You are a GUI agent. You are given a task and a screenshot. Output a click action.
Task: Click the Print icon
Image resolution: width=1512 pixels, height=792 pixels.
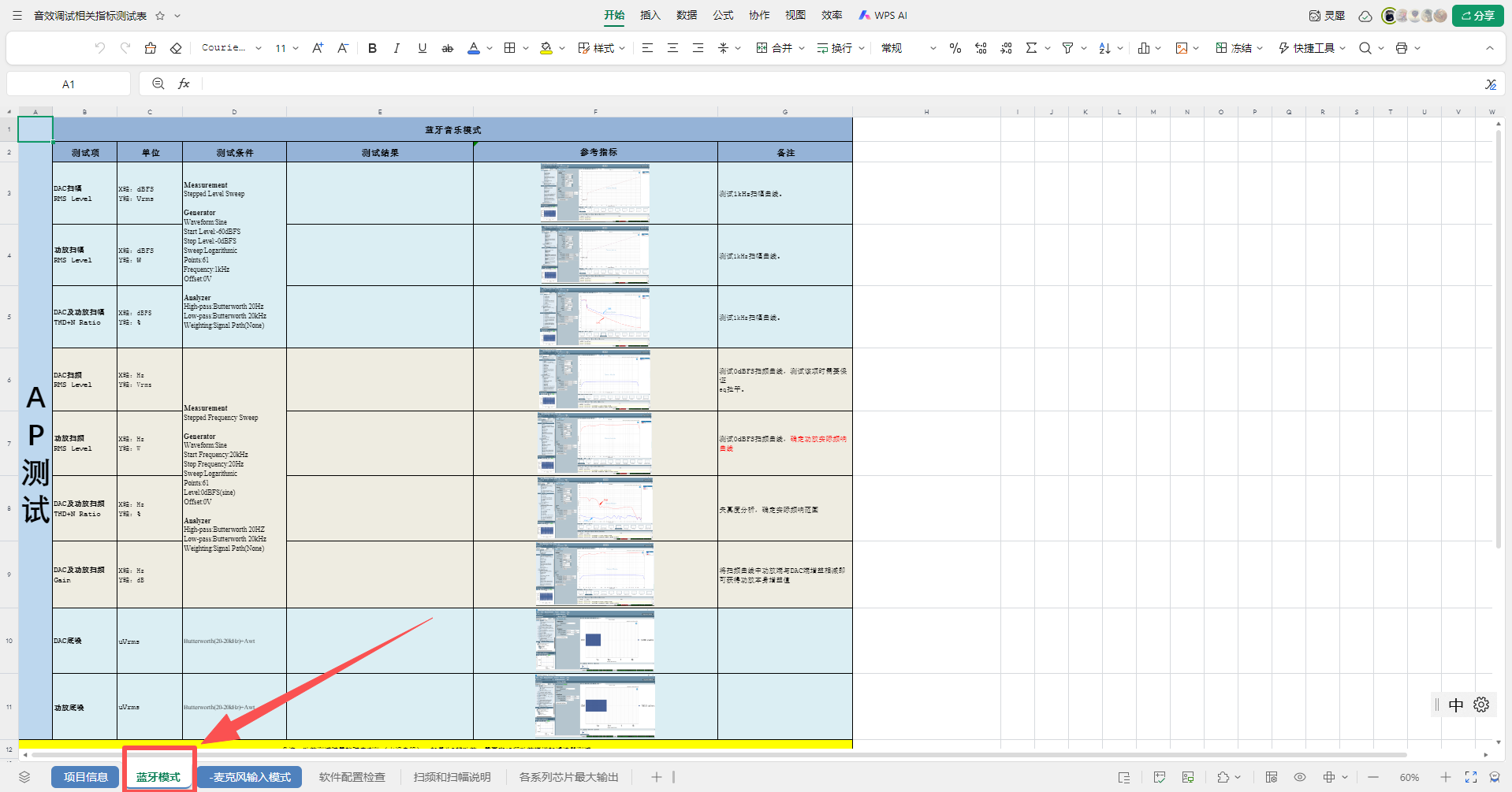tap(1402, 48)
